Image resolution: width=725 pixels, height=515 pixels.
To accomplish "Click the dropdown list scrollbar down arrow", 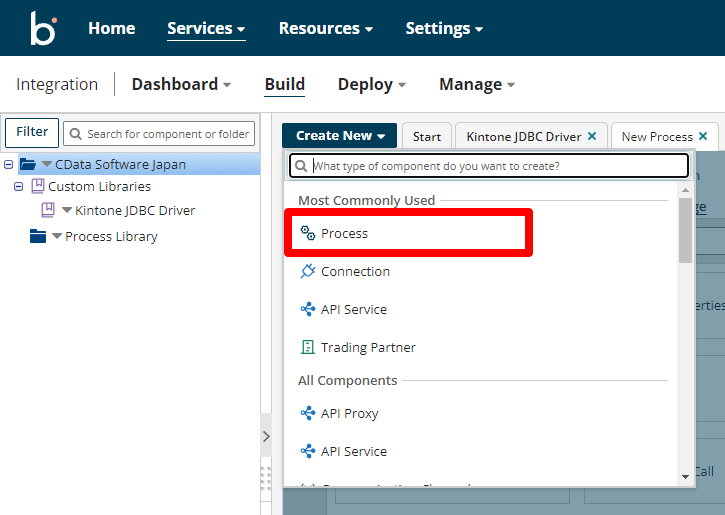I will (x=685, y=477).
